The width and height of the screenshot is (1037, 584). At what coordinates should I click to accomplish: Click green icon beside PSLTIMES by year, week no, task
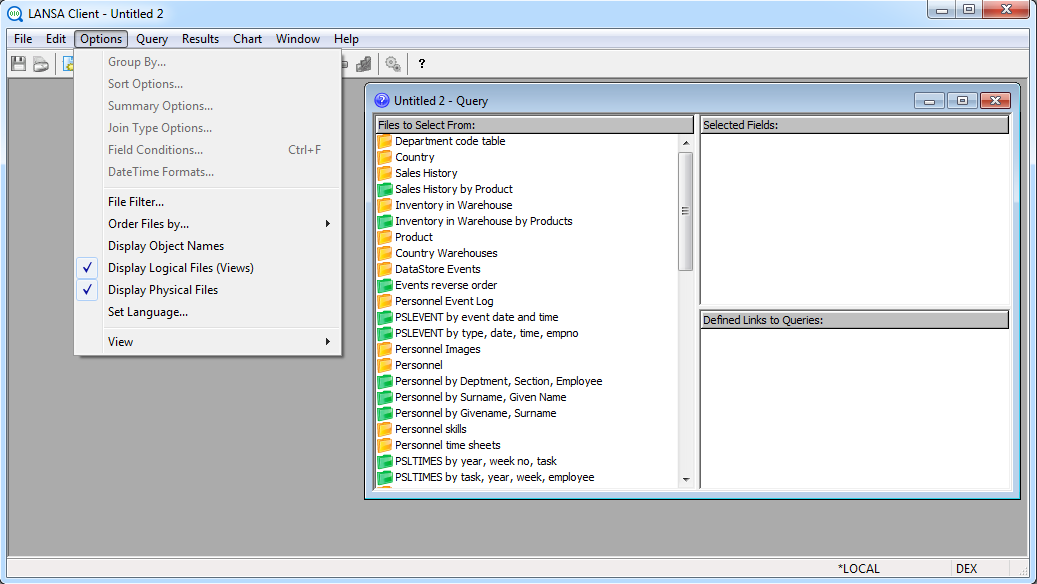click(x=385, y=461)
